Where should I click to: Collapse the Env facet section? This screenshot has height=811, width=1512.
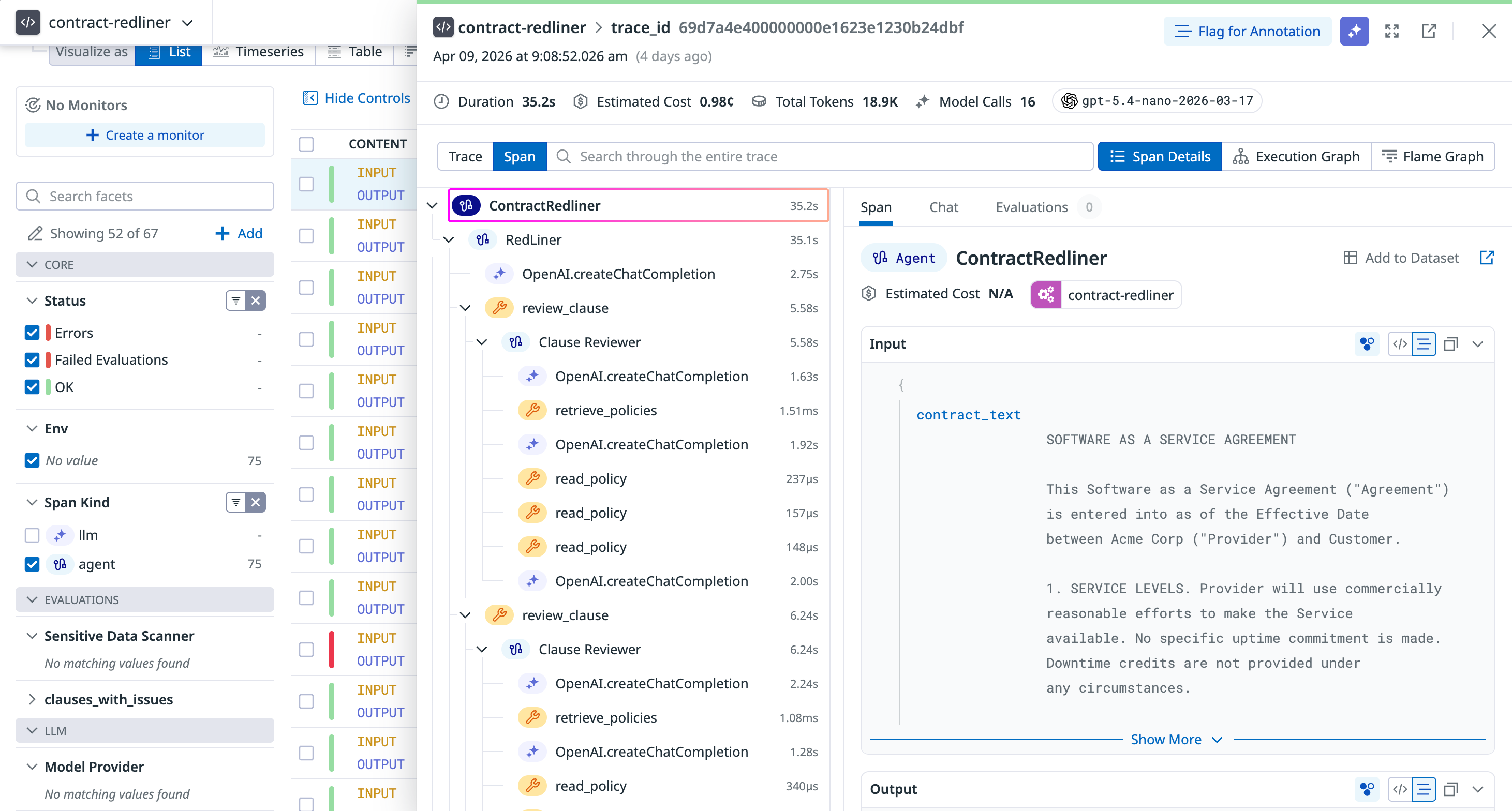[32, 428]
